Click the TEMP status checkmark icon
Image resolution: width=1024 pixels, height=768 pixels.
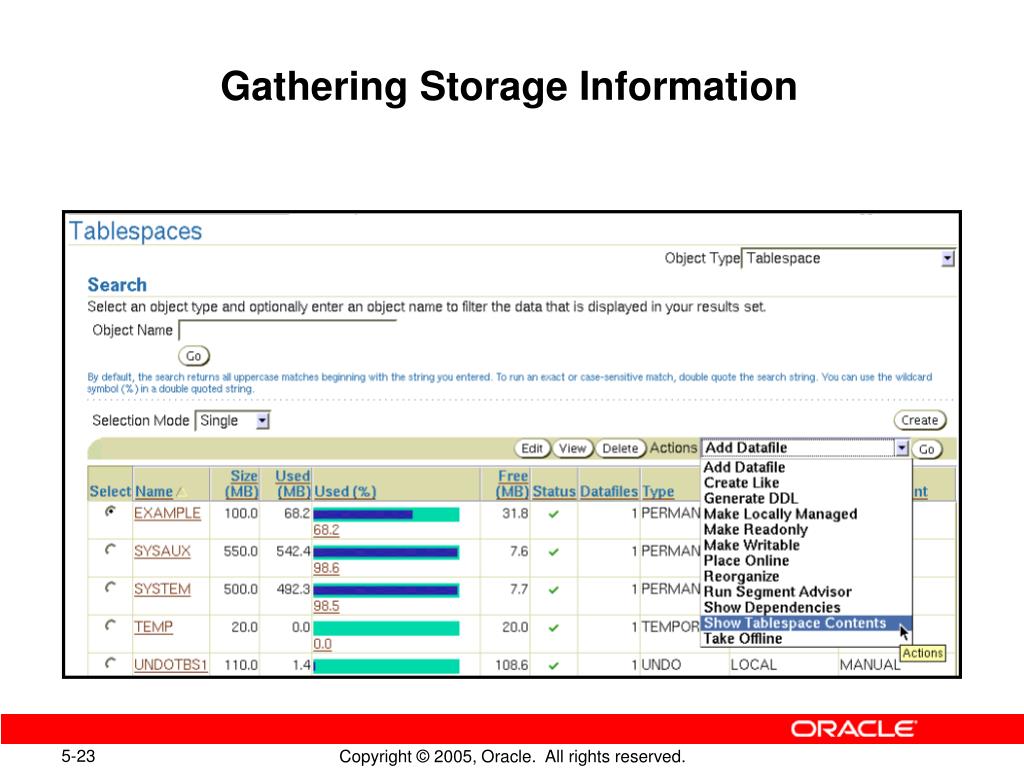pyautogui.click(x=554, y=628)
